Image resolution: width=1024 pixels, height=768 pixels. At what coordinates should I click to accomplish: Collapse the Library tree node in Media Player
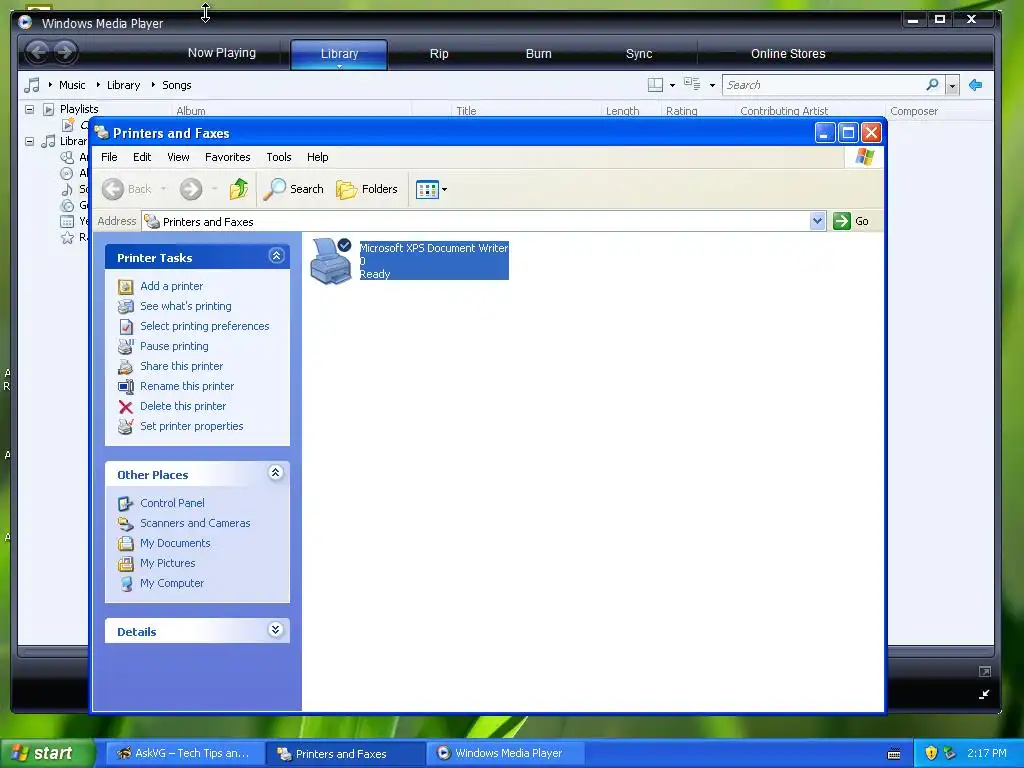click(x=29, y=141)
